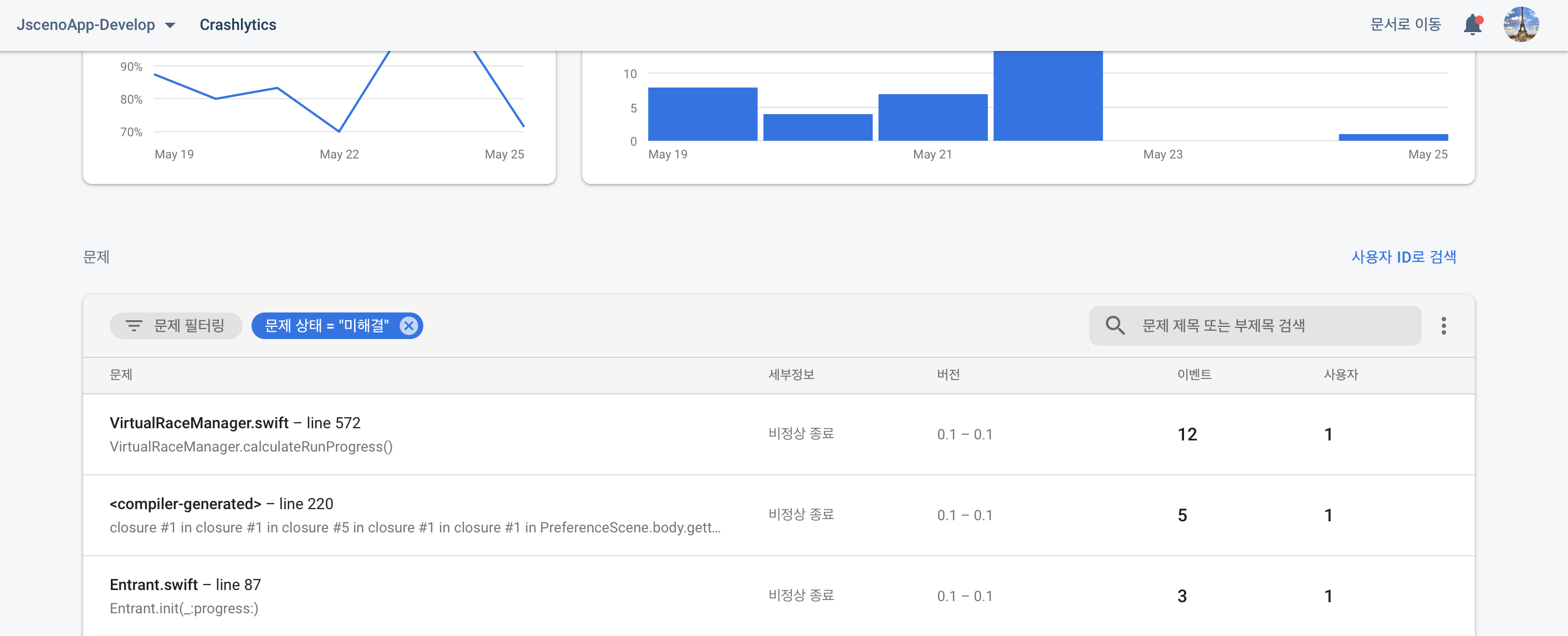Image resolution: width=1568 pixels, height=636 pixels.
Task: Click the 버전 column header
Action: (x=948, y=375)
